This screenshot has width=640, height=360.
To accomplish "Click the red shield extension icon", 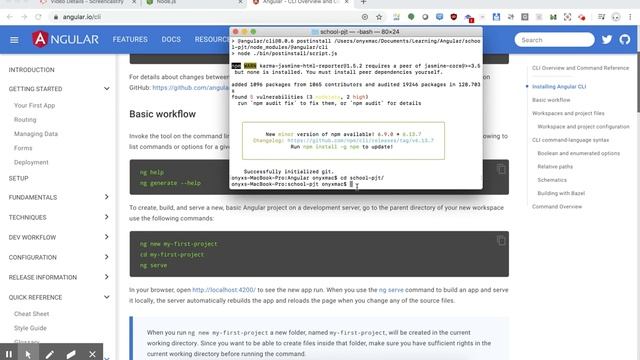I will (453, 17).
